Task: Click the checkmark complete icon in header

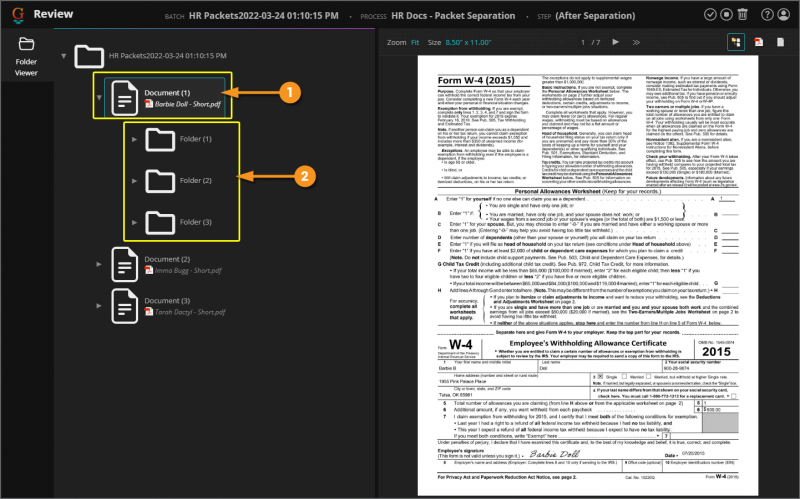Action: [x=710, y=15]
